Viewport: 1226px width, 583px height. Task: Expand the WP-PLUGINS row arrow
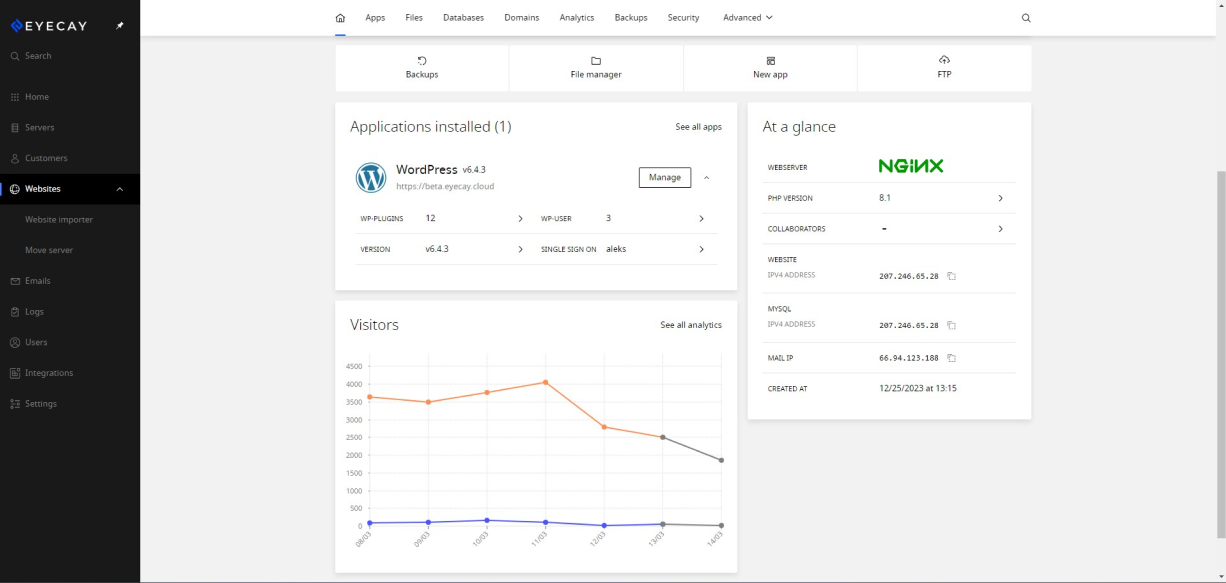(x=521, y=218)
